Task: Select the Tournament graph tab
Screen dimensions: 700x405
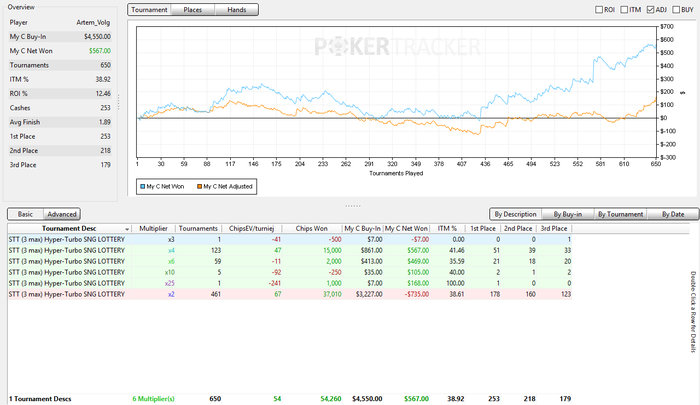Action: 150,10
